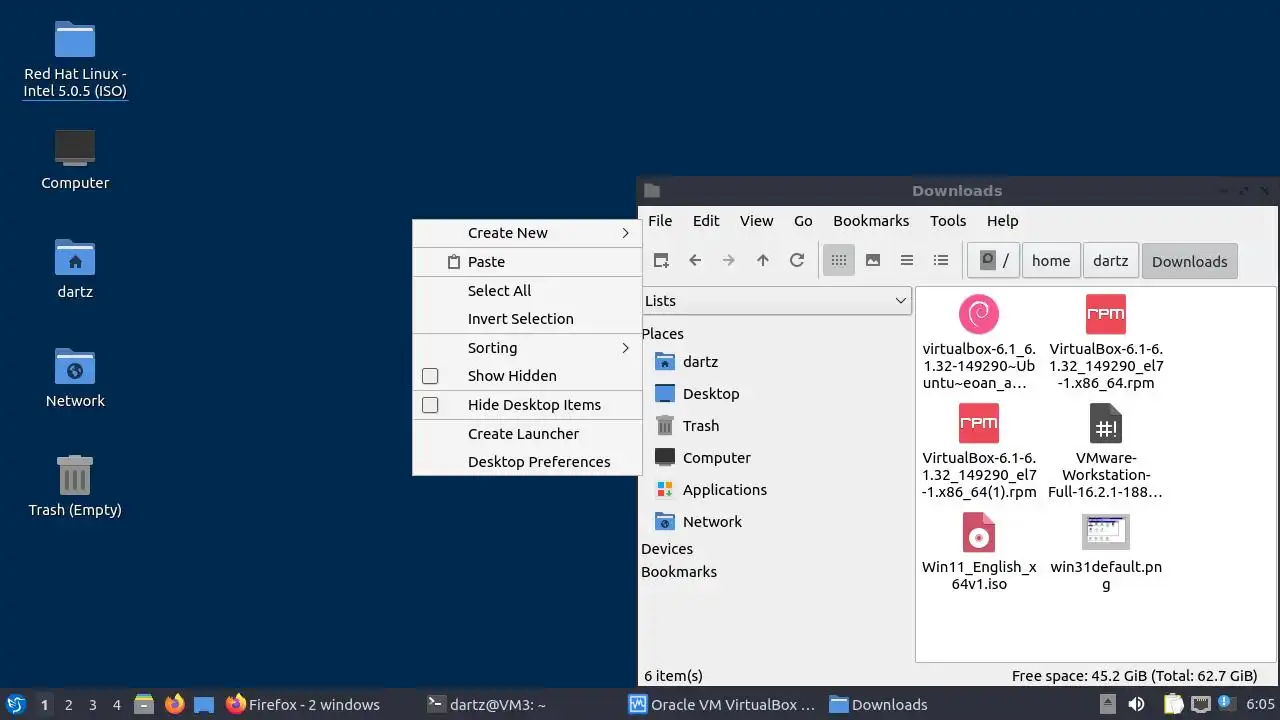Image resolution: width=1280 pixels, height=720 pixels.
Task: Open the Edit menu
Action: 706,221
